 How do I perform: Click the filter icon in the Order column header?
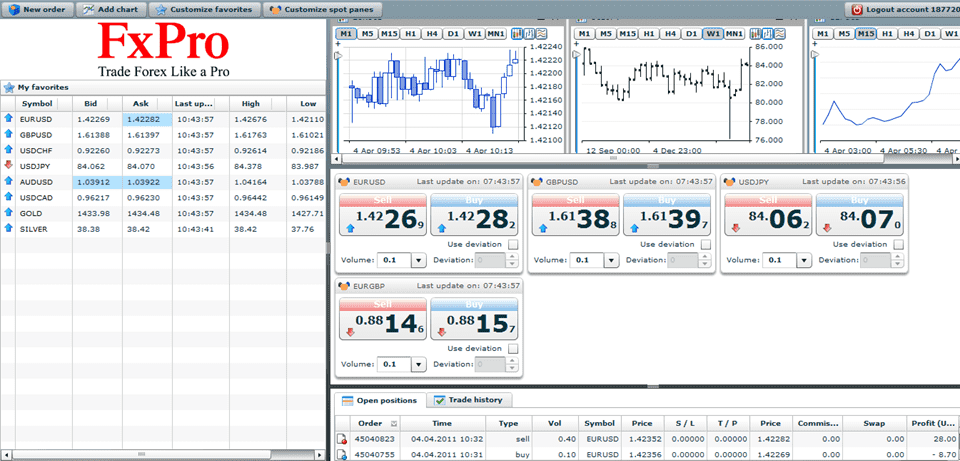pos(394,424)
